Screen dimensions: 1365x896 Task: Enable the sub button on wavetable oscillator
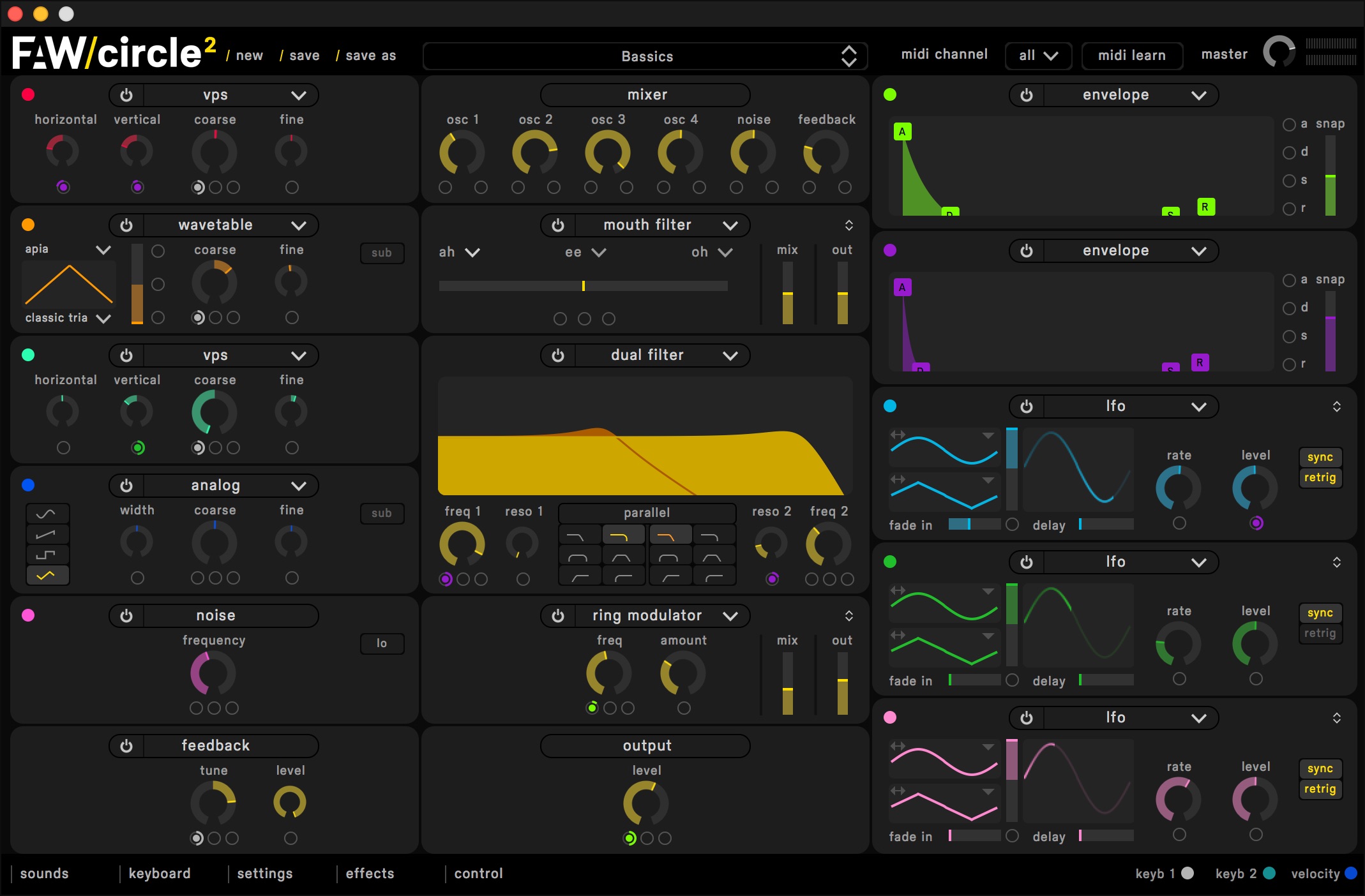[x=382, y=253]
